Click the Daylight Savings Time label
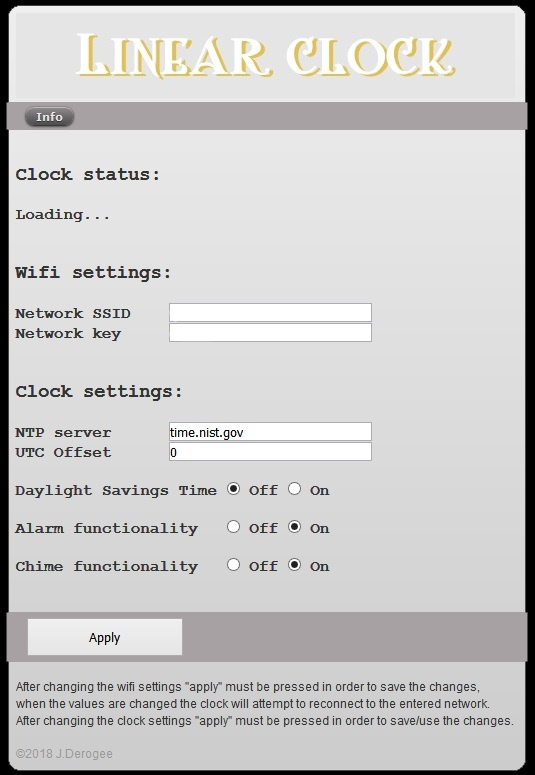 (x=116, y=491)
